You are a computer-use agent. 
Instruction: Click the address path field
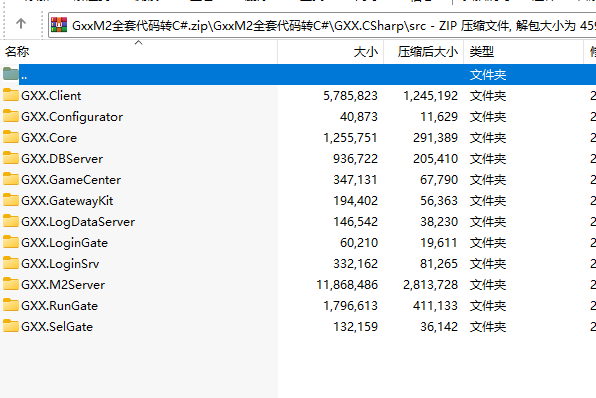point(322,25)
